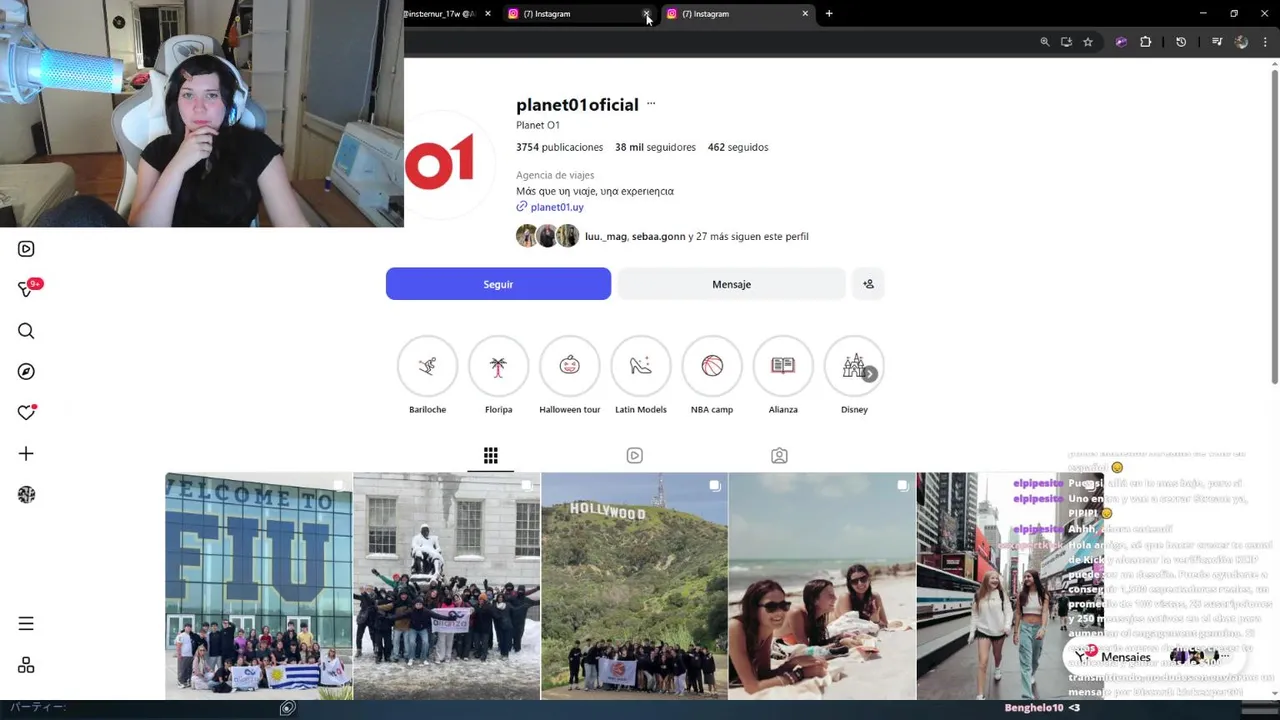Open notifications heart icon

pyautogui.click(x=27, y=412)
